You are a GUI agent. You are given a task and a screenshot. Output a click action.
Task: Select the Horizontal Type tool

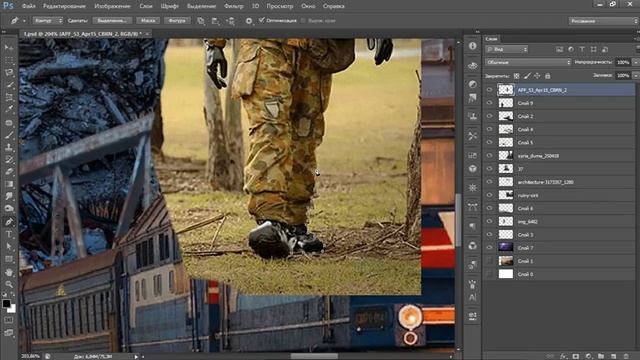click(9, 234)
